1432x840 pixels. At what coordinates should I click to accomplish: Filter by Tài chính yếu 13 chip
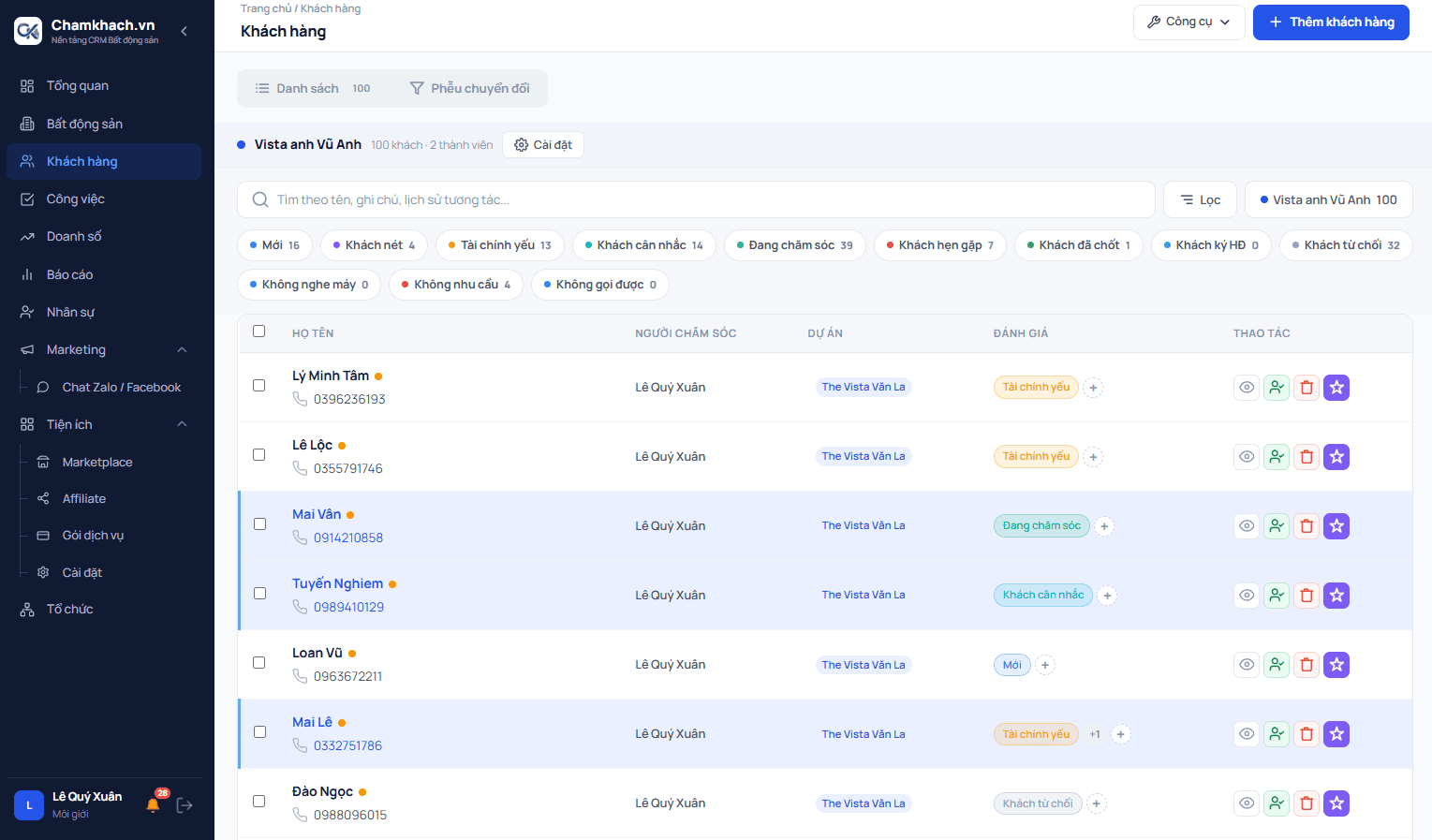tap(499, 245)
